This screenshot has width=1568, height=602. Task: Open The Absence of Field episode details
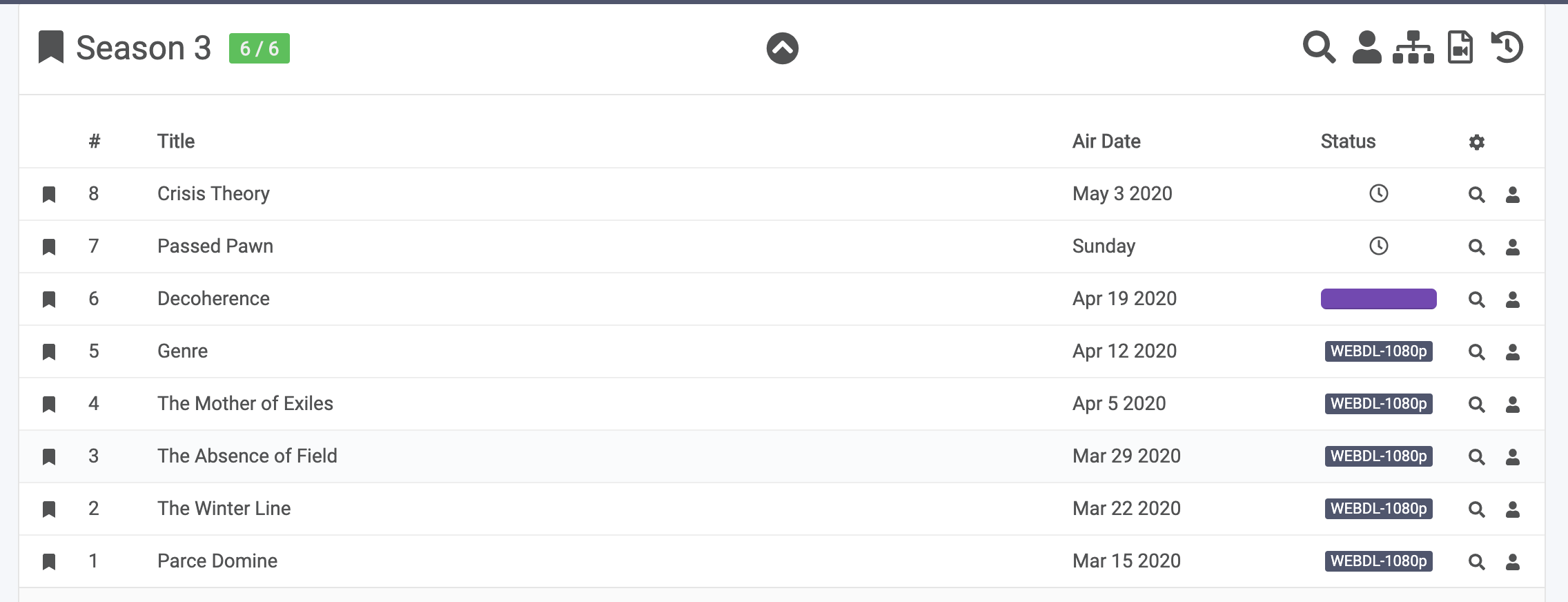(247, 456)
